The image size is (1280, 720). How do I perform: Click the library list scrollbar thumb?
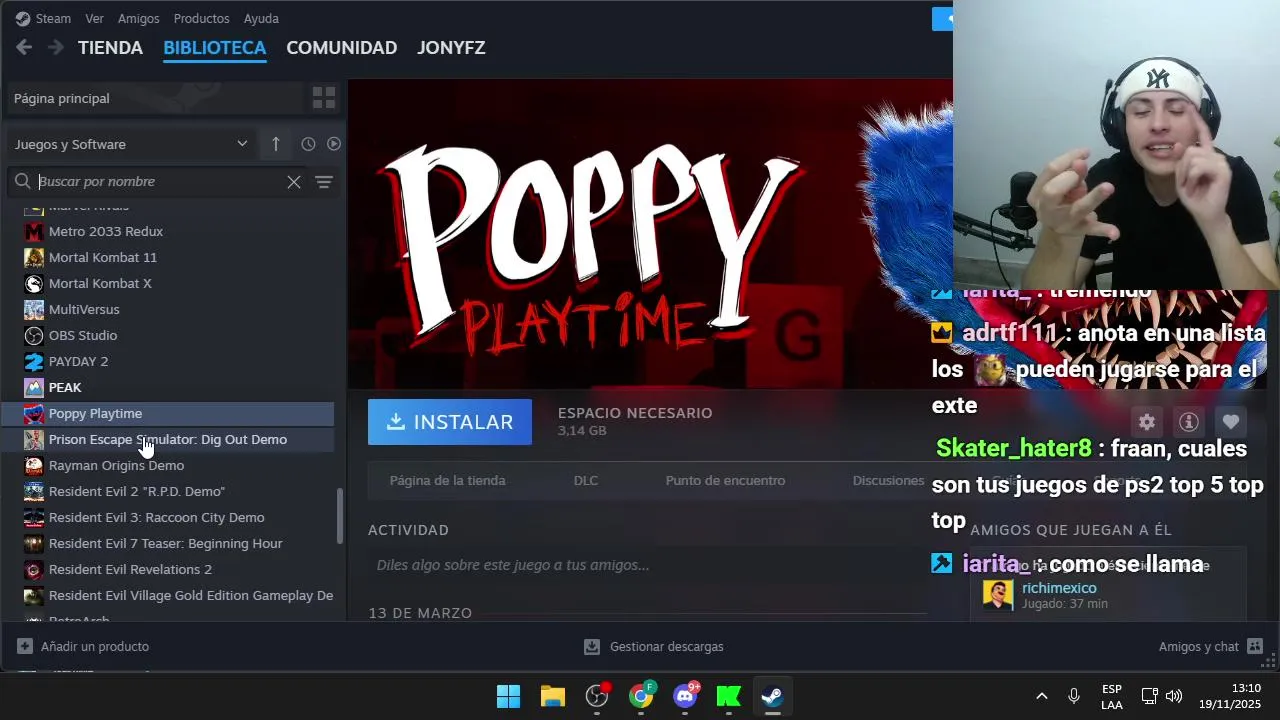(x=339, y=515)
